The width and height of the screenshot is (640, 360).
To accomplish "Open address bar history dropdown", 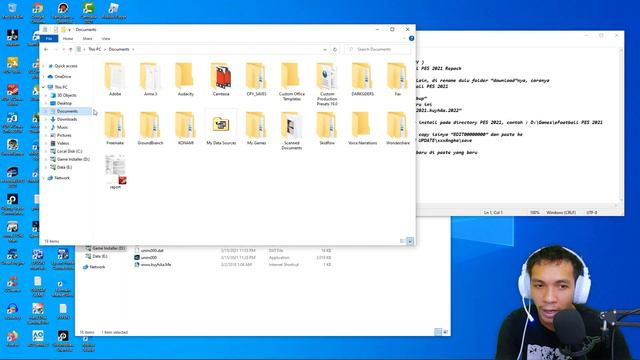I will pyautogui.click(x=325, y=49).
